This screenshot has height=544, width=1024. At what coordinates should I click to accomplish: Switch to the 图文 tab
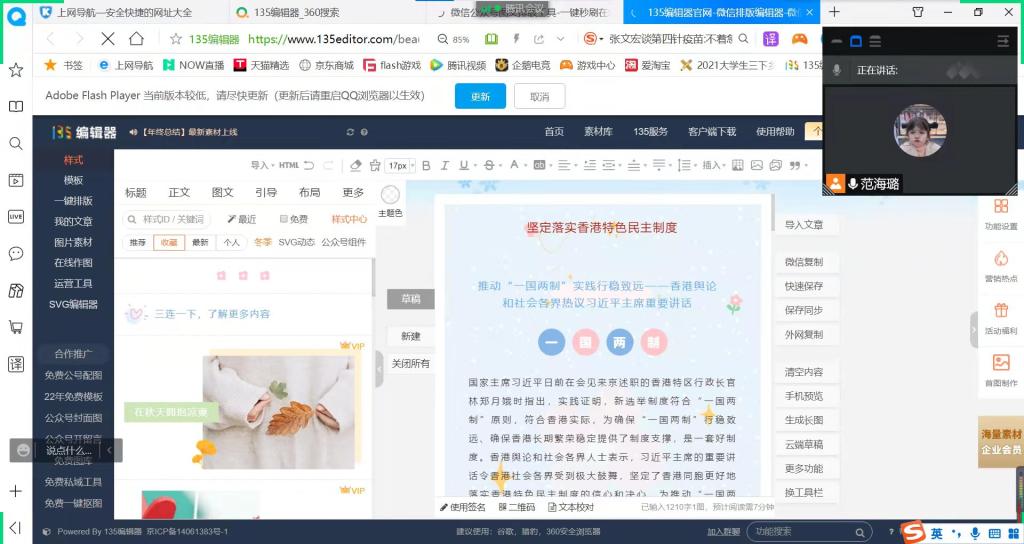click(x=222, y=192)
